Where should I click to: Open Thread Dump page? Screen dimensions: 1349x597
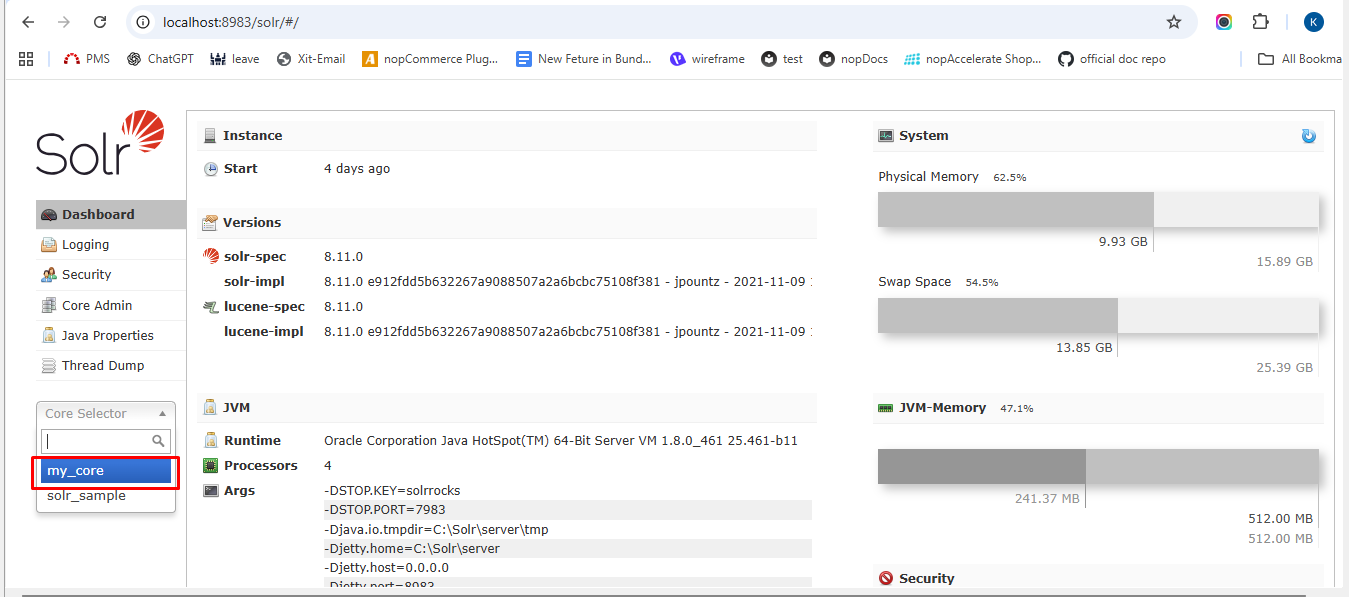(102, 366)
